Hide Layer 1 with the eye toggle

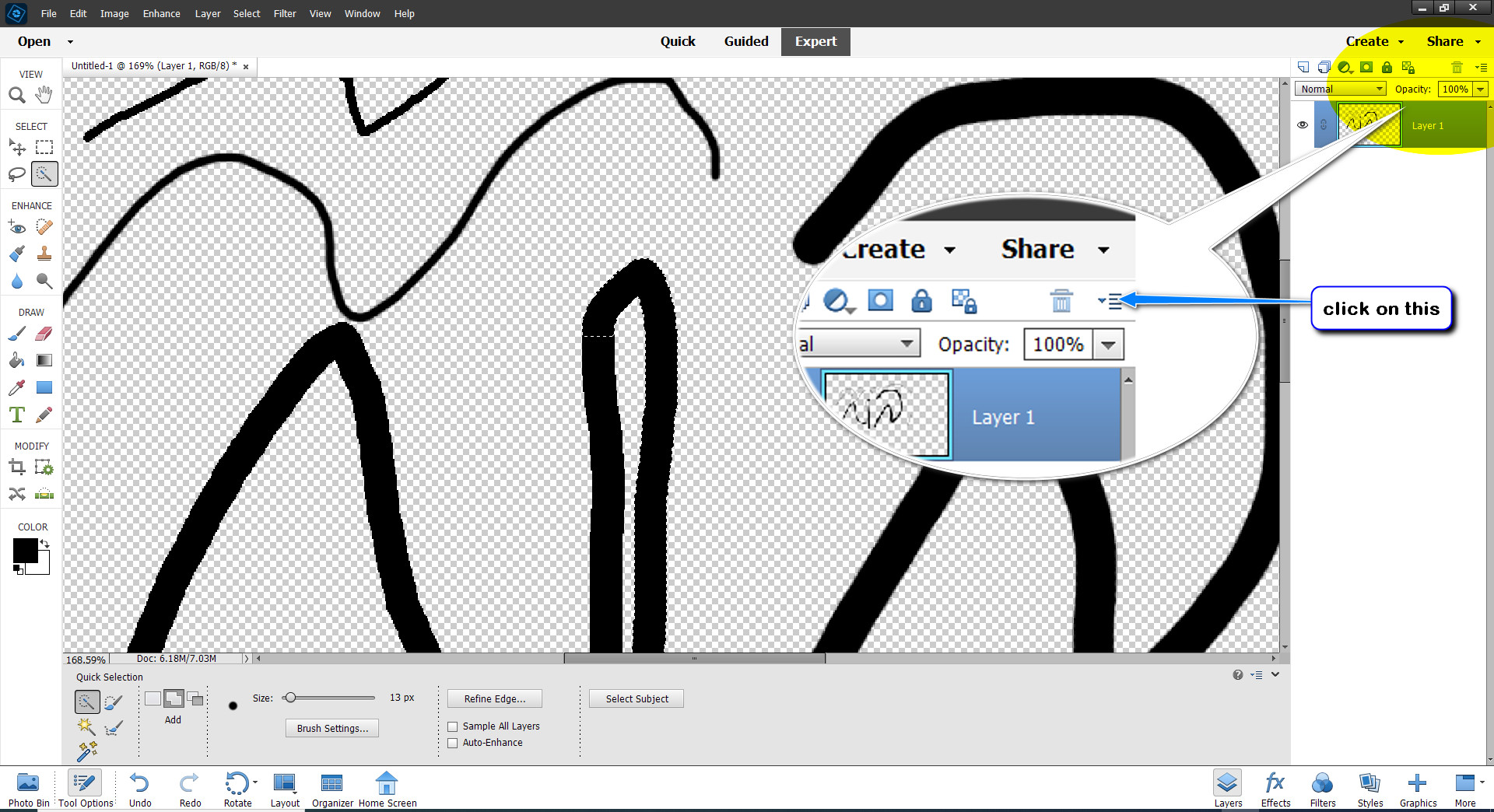[x=1303, y=124]
